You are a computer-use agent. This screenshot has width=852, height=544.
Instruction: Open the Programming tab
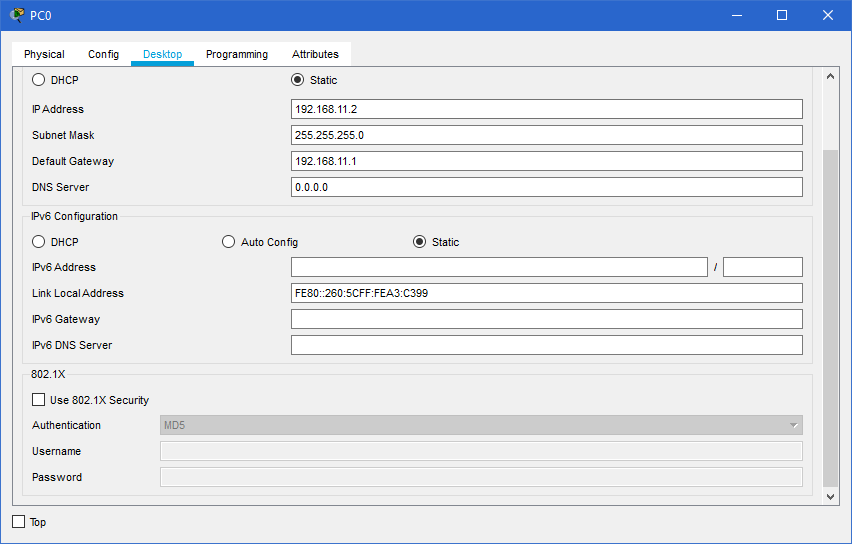pos(237,54)
